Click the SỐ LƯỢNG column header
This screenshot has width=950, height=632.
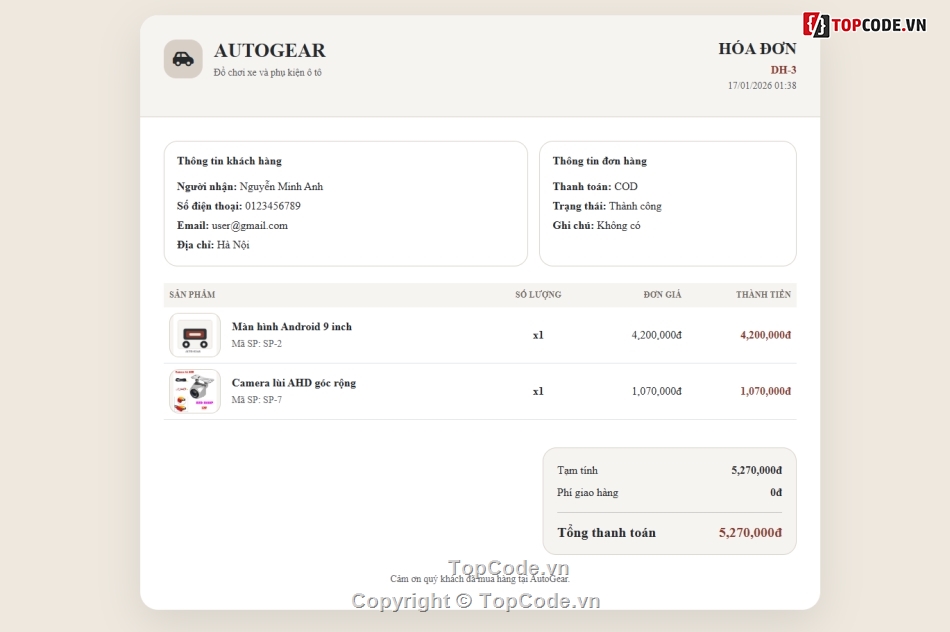(x=538, y=294)
